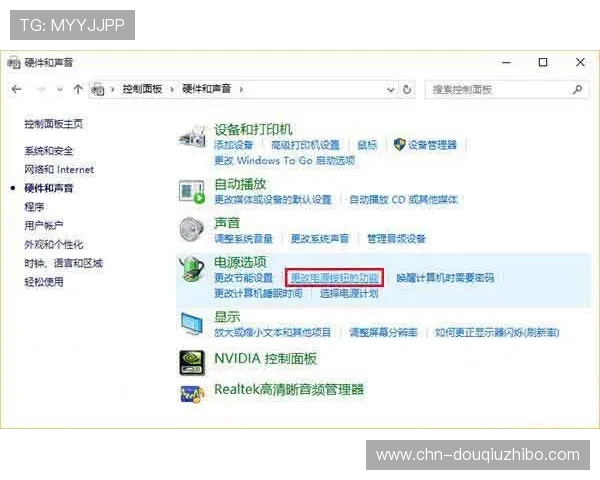Click 放大或缩小文本和其他项目
This screenshot has height=480, width=600.
[x=272, y=332]
